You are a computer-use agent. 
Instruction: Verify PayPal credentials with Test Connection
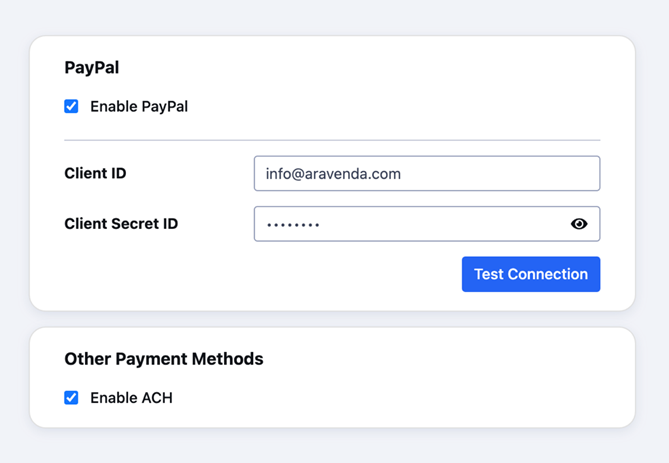[531, 274]
